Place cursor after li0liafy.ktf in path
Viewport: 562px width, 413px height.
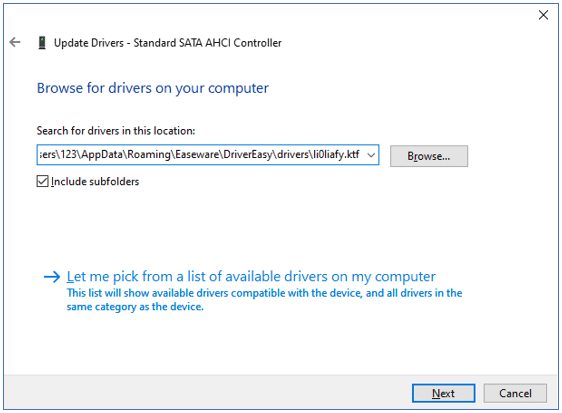360,155
